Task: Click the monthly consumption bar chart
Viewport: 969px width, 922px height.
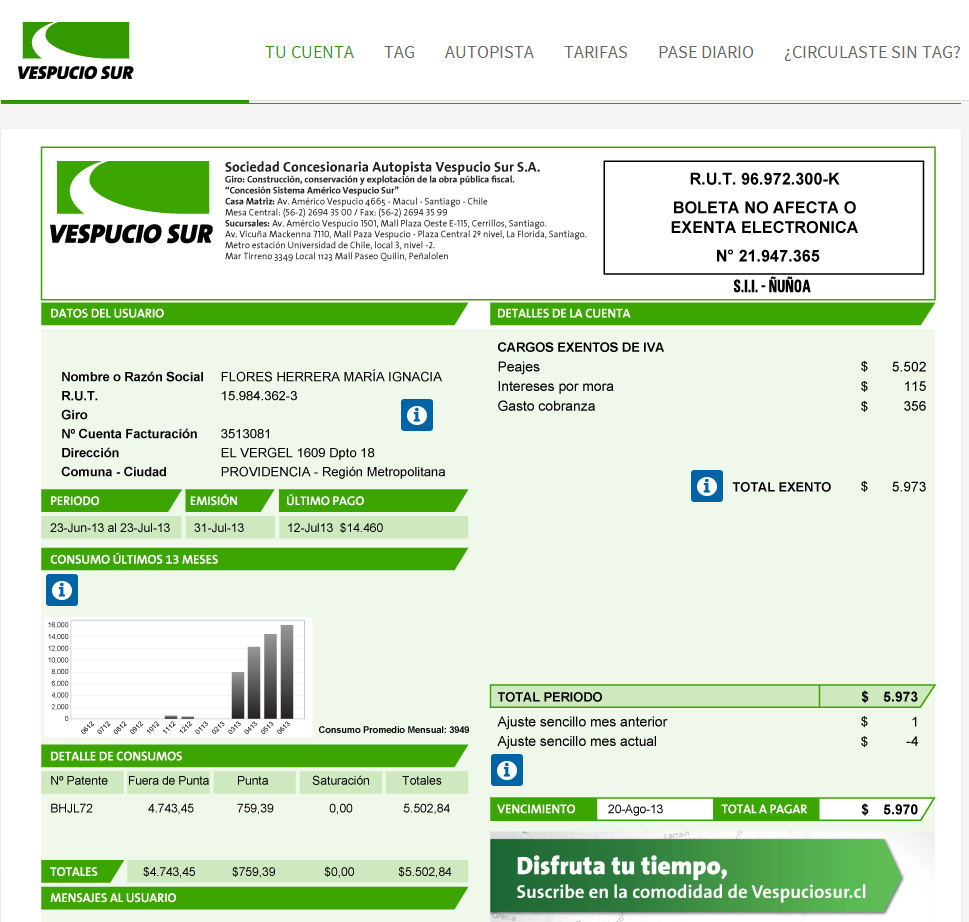Action: [178, 677]
